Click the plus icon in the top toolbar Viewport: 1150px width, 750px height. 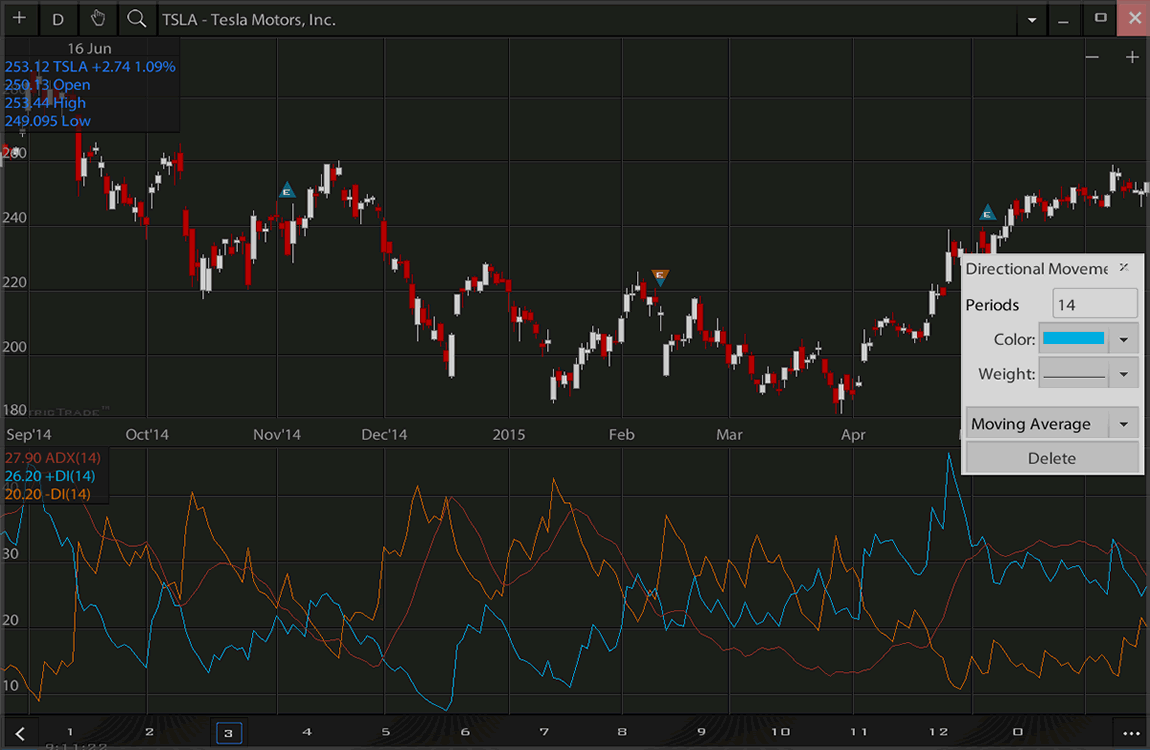(19, 18)
